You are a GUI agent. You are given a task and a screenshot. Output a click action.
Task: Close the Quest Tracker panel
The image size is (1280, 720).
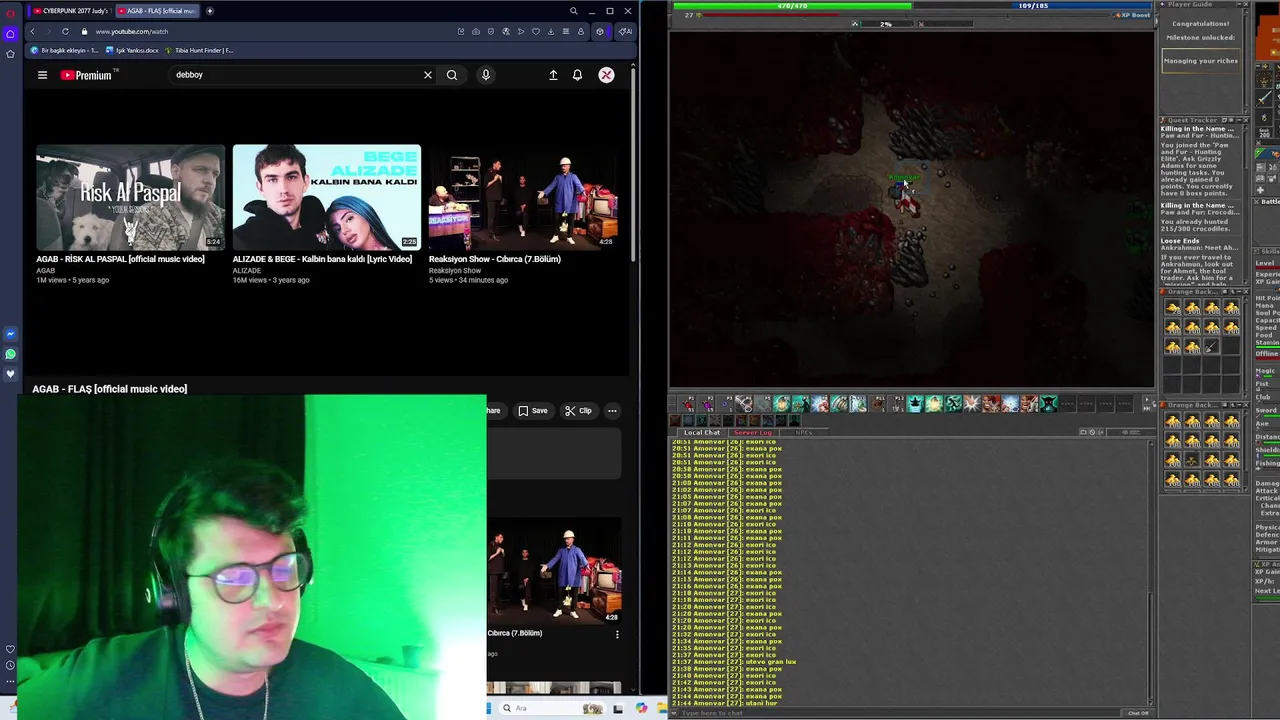click(x=1245, y=120)
